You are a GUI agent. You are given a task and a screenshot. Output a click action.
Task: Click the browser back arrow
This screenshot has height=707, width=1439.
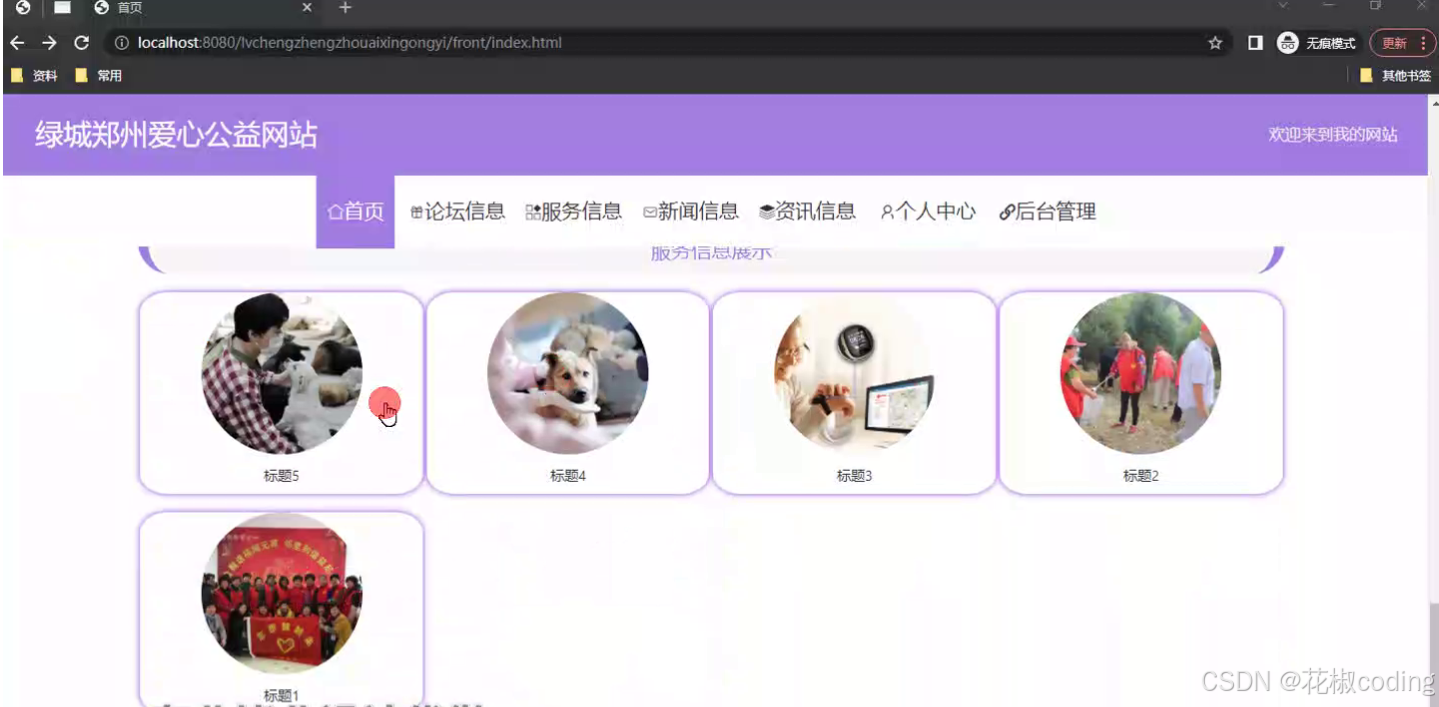tap(17, 43)
